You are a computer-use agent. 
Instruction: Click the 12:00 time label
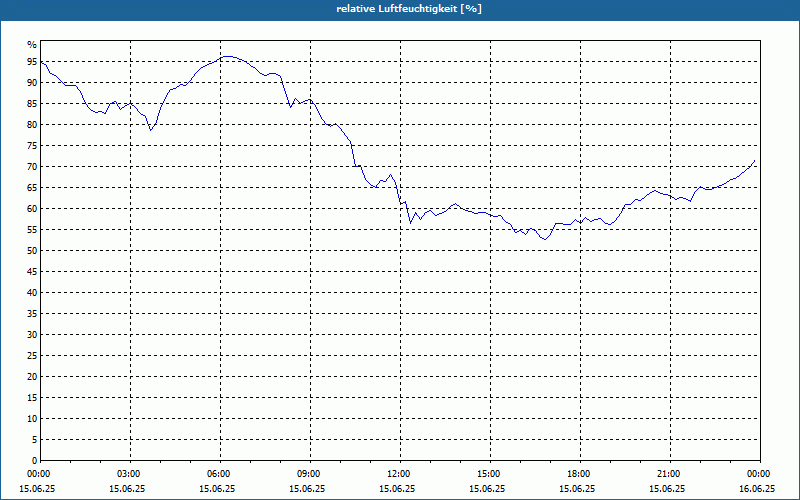[x=401, y=474]
